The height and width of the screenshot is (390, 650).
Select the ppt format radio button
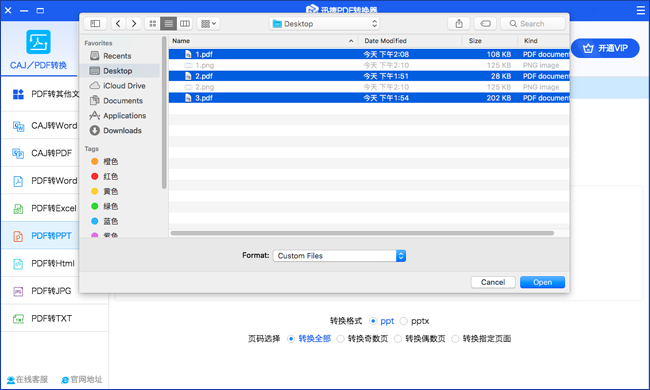373,321
